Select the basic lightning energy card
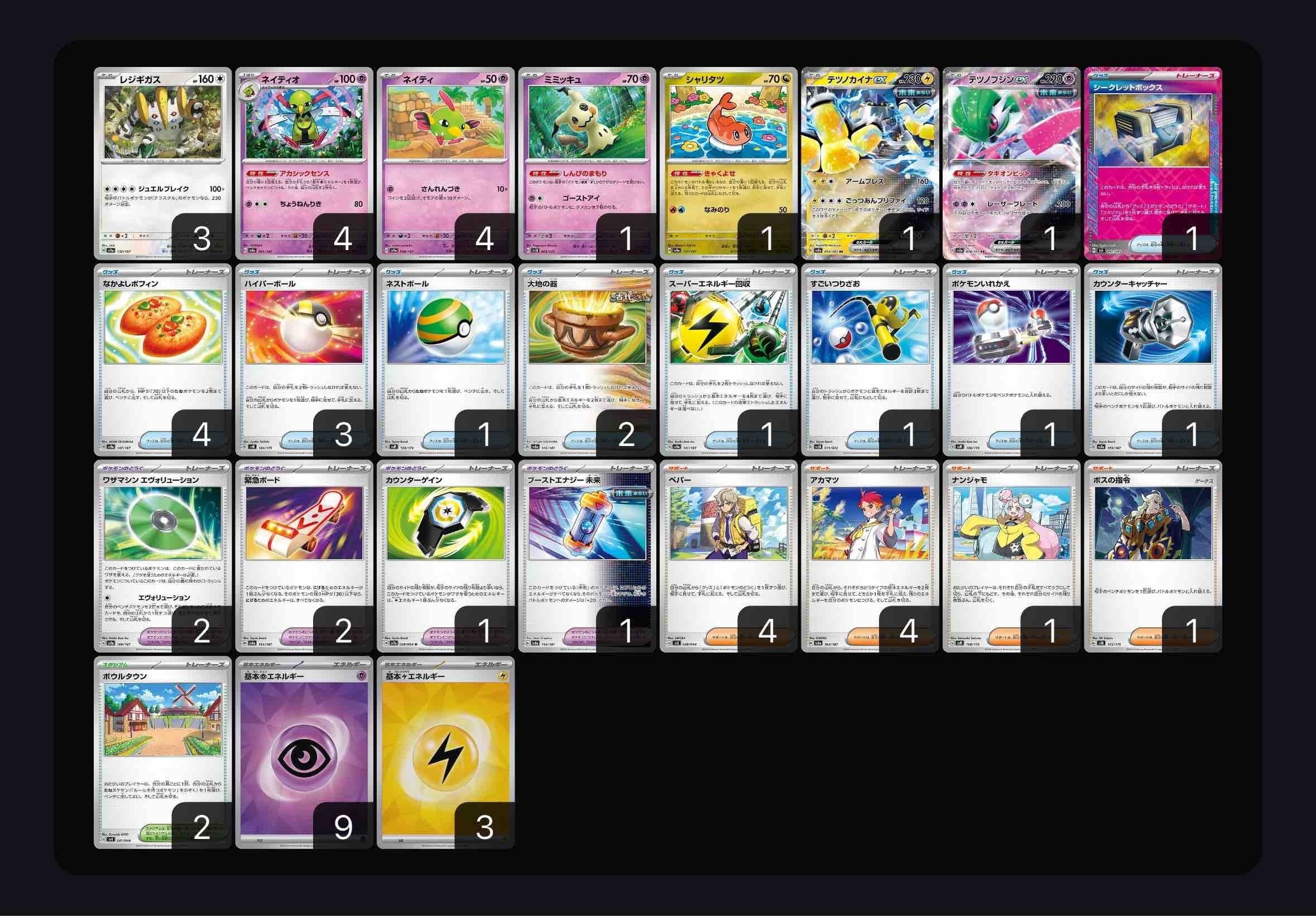The width and height of the screenshot is (1316, 916). (x=445, y=752)
